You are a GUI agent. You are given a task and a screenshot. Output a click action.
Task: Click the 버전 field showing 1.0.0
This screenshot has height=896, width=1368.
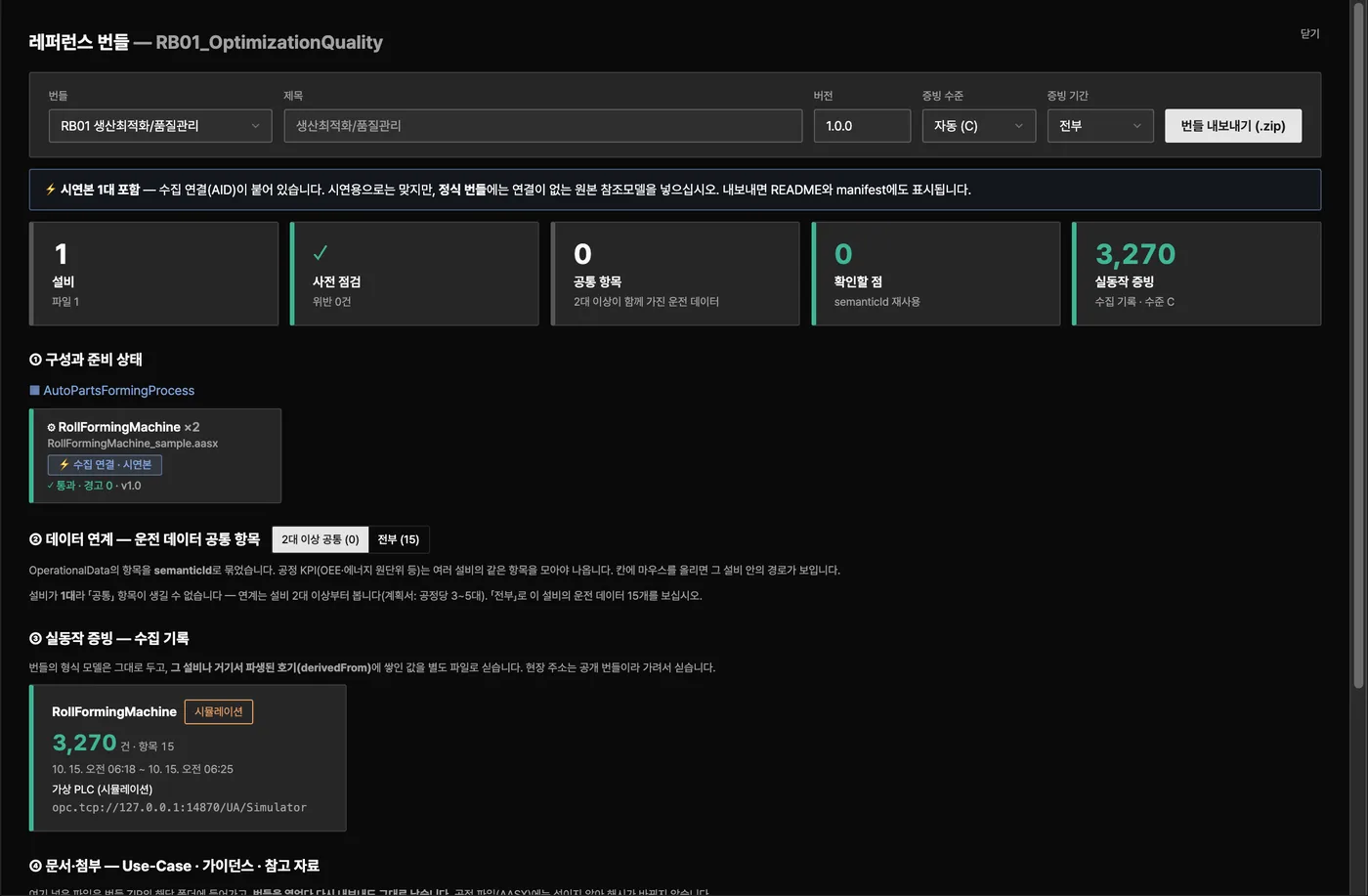[x=862, y=126]
